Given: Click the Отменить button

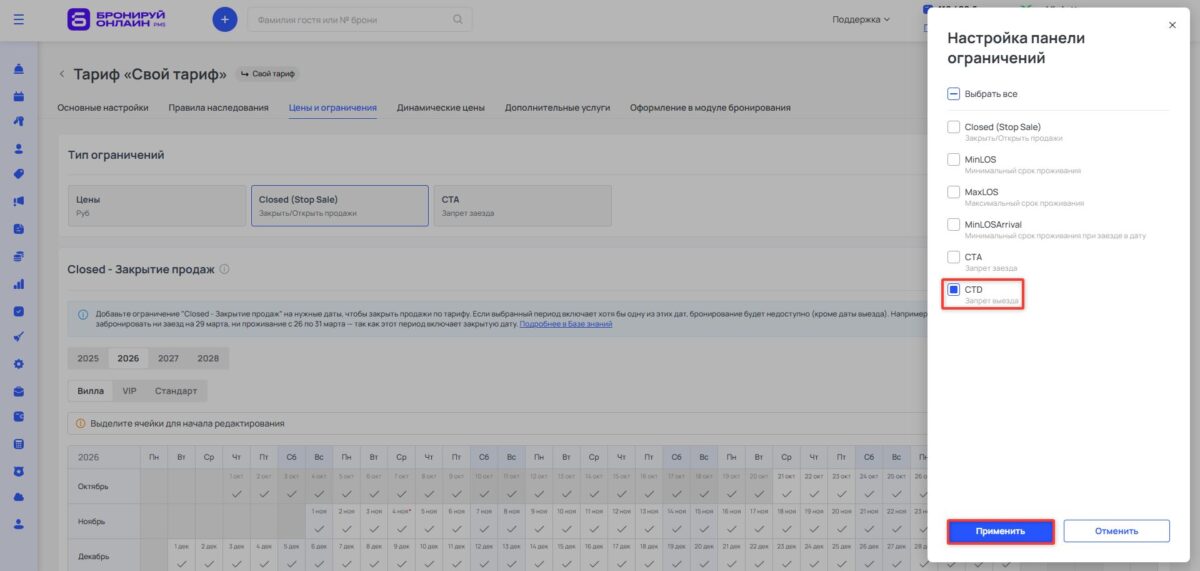Looking at the screenshot, I should click(x=1116, y=531).
